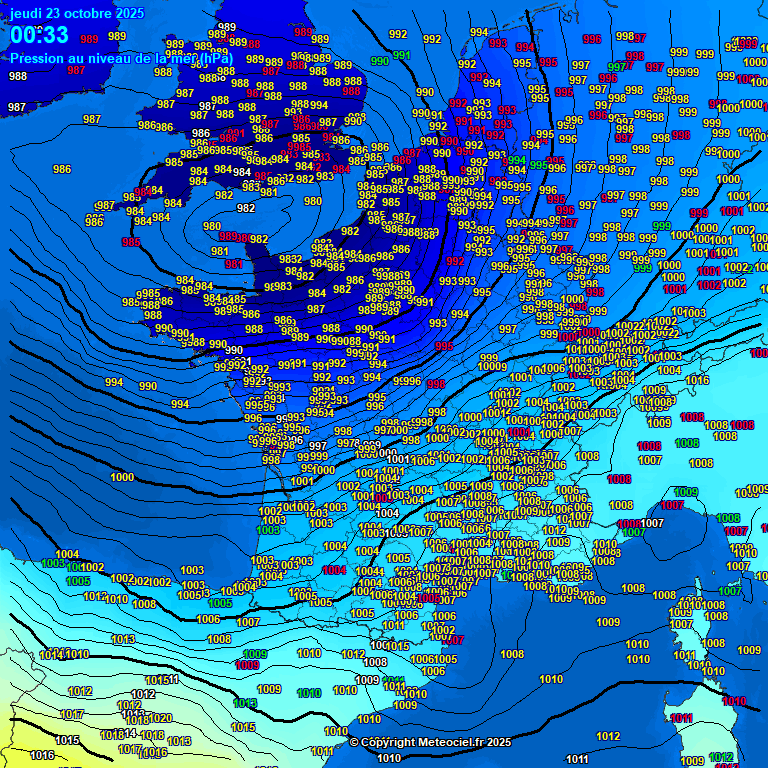Select the white 1016 pressure reading
The width and height of the screenshot is (768, 768).
coord(42,755)
